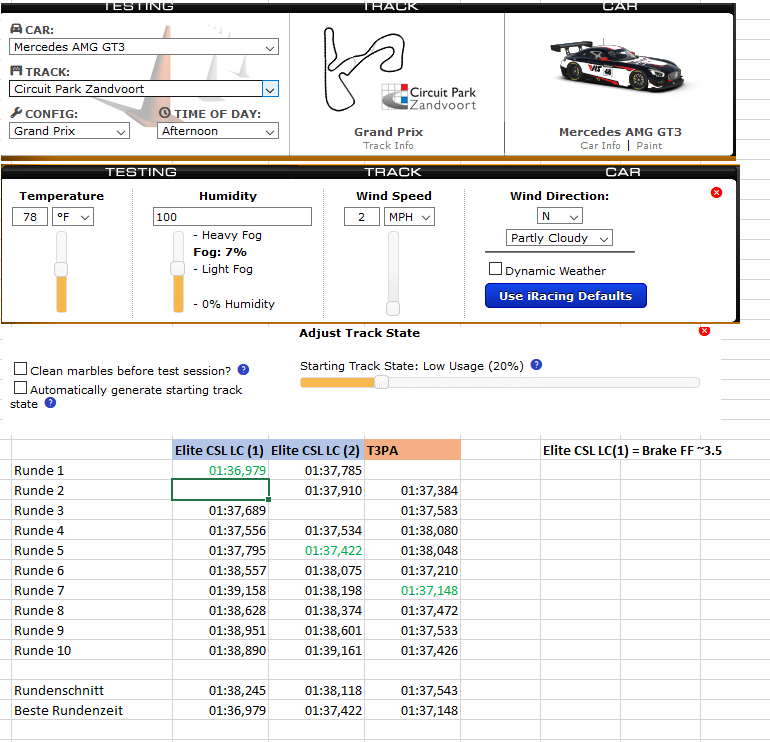Screen dimensions: 770x742
Task: Open help for clean marbles option
Action: [x=243, y=370]
